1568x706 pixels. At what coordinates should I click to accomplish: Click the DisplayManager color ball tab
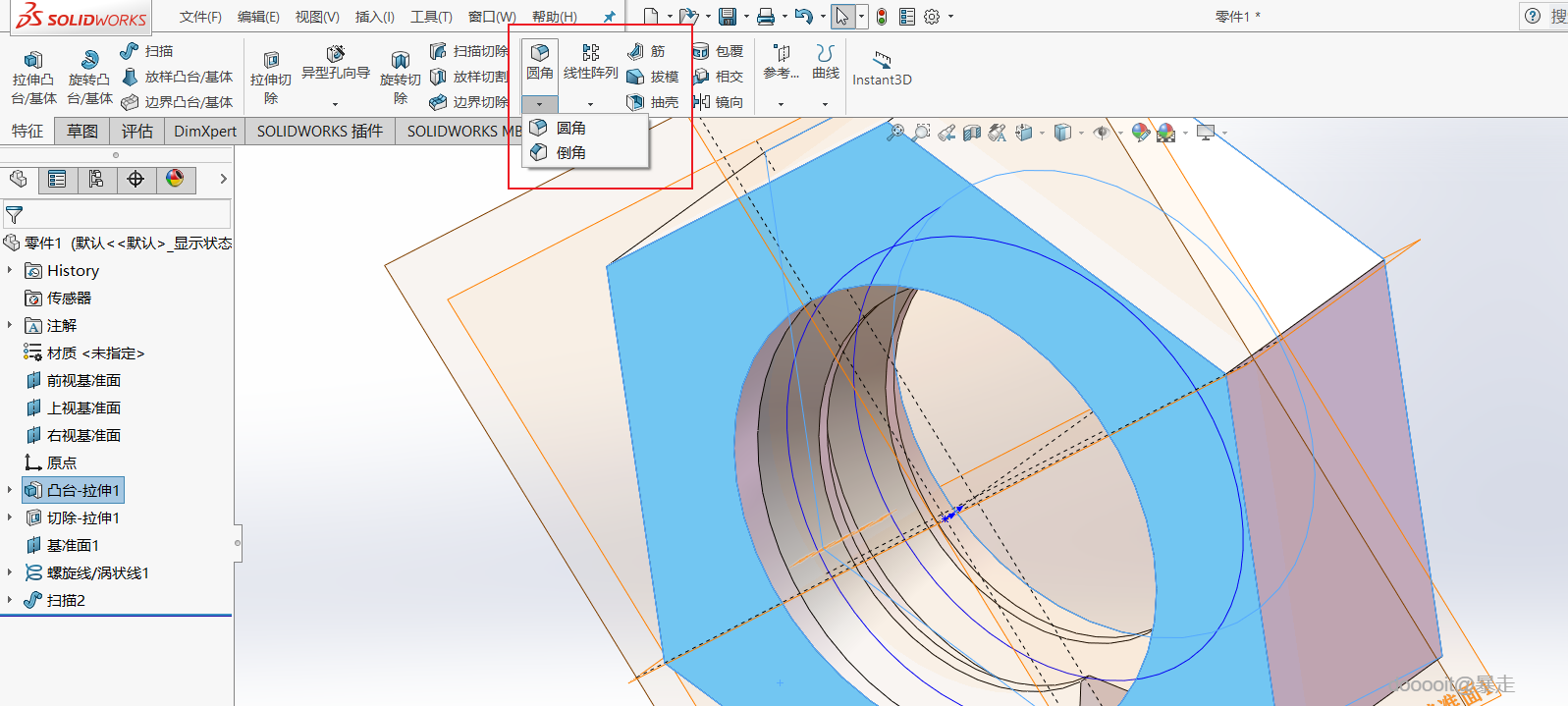(x=175, y=179)
